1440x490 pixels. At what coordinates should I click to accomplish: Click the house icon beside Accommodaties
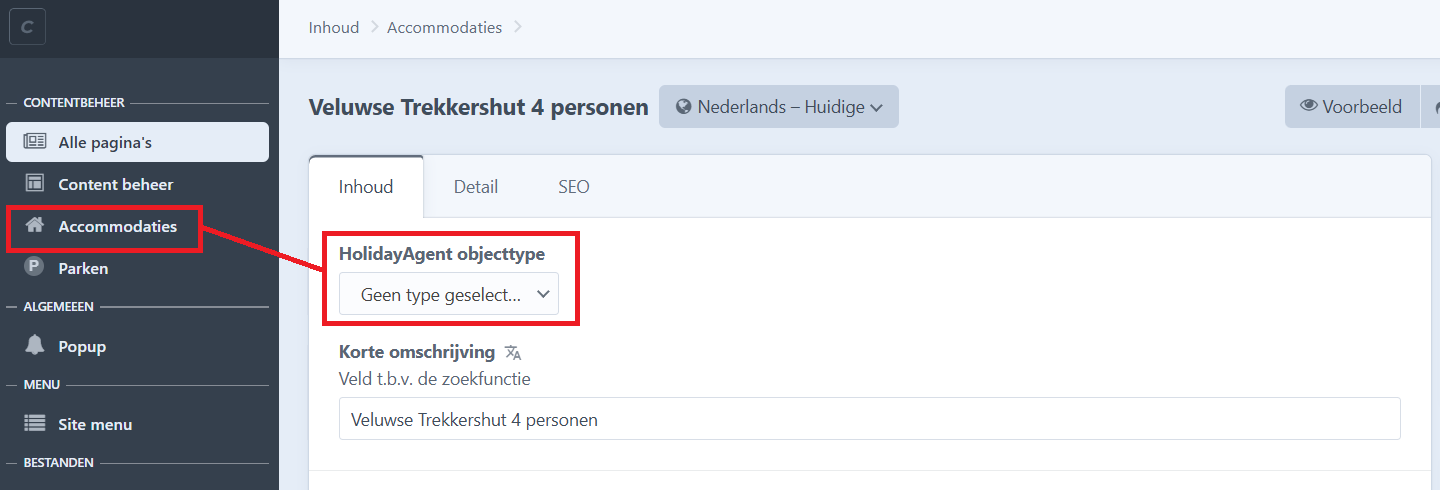[35, 226]
